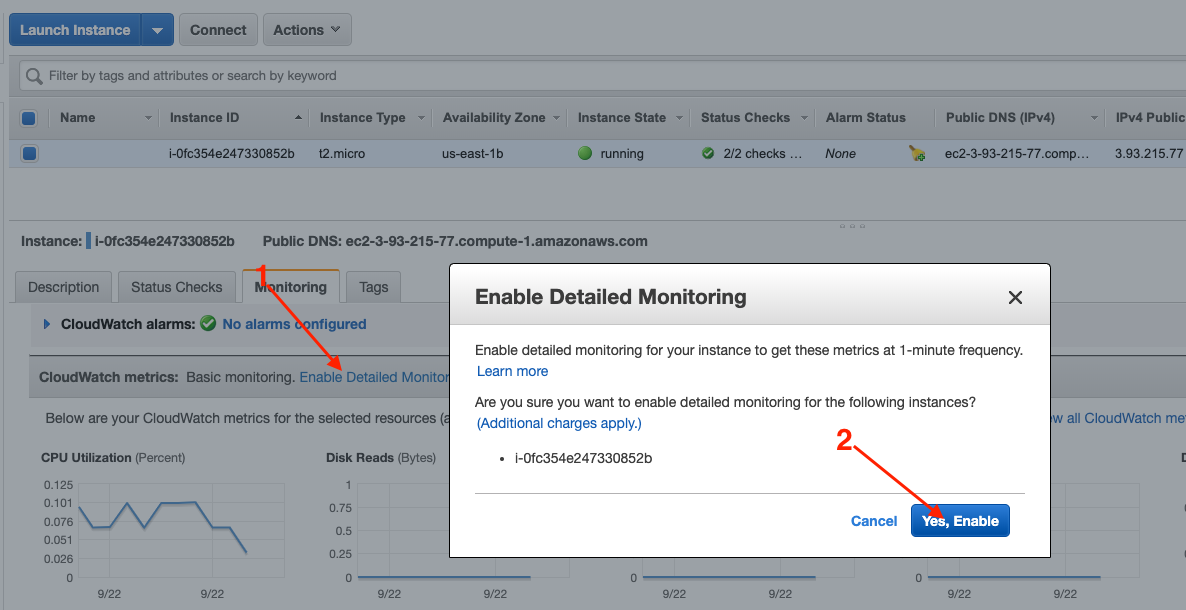Click the alarm status bell icon
This screenshot has width=1186, height=610.
(x=916, y=154)
